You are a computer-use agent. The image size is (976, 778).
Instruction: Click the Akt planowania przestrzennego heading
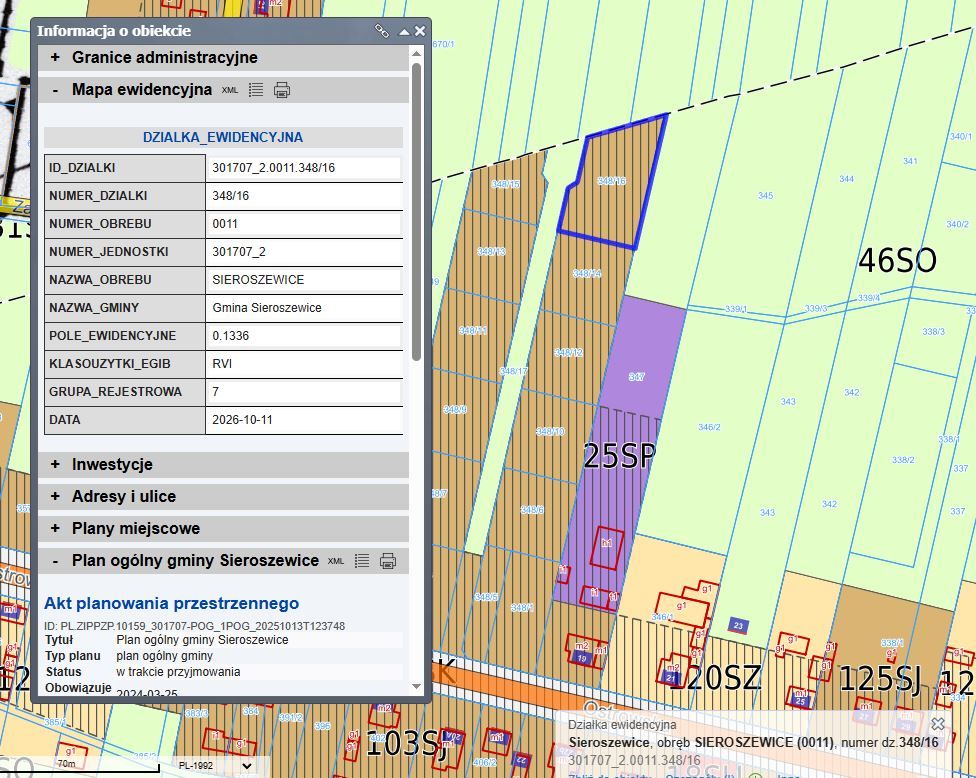(x=171, y=603)
